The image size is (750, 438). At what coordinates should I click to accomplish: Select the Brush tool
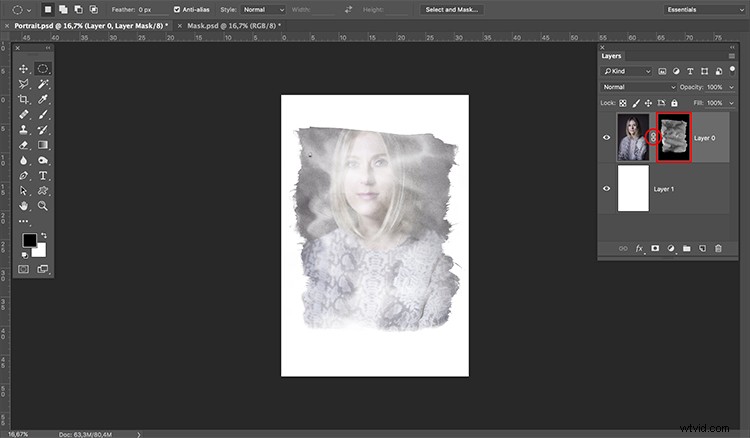pos(43,114)
